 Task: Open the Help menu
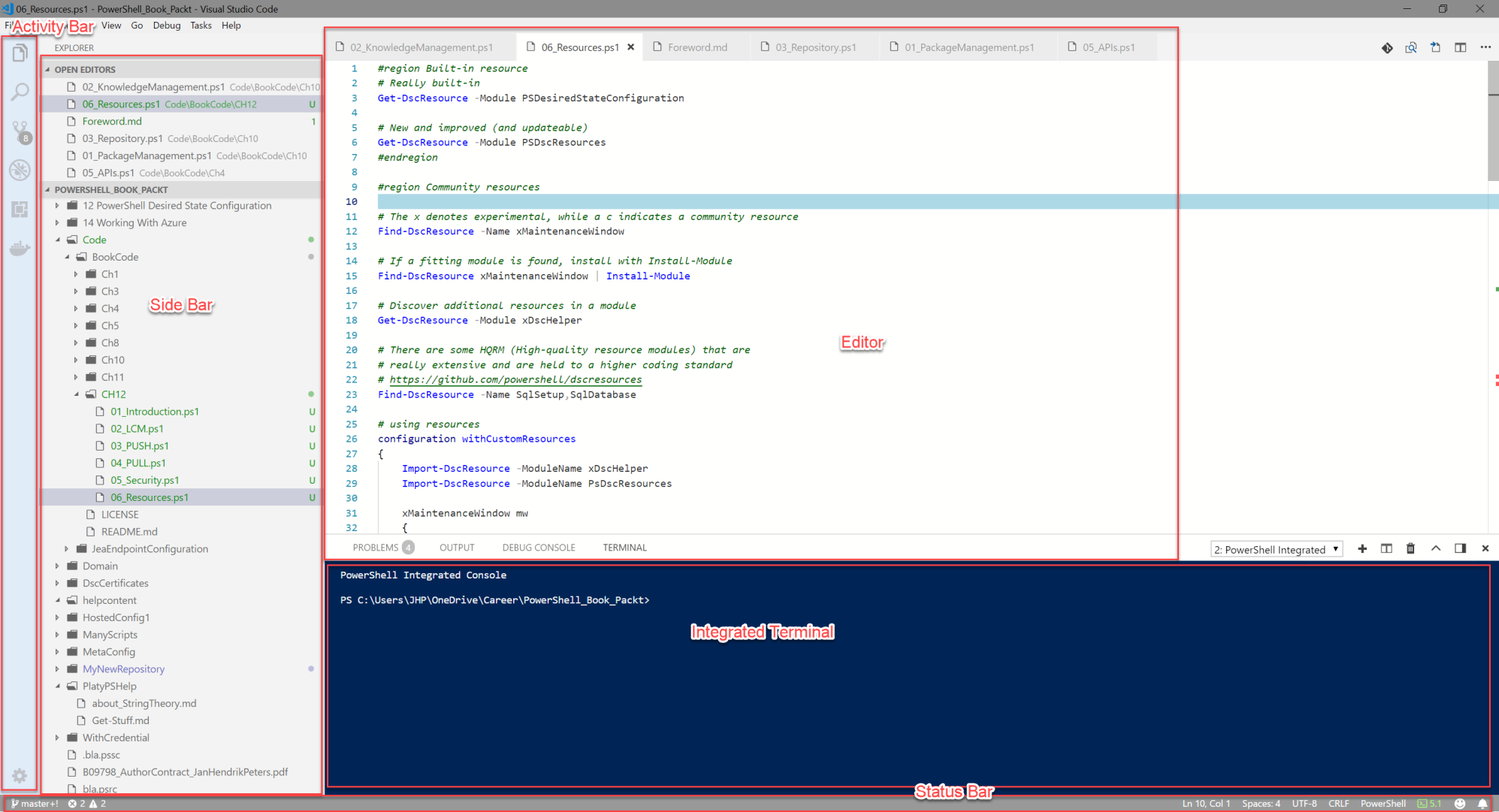click(x=231, y=26)
